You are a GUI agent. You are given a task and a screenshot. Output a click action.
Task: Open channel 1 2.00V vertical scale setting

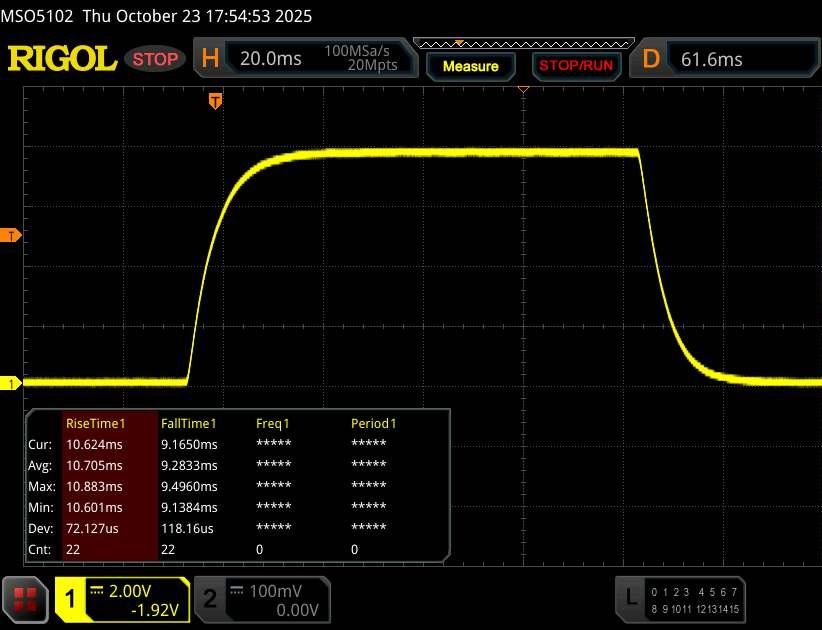click(x=140, y=590)
